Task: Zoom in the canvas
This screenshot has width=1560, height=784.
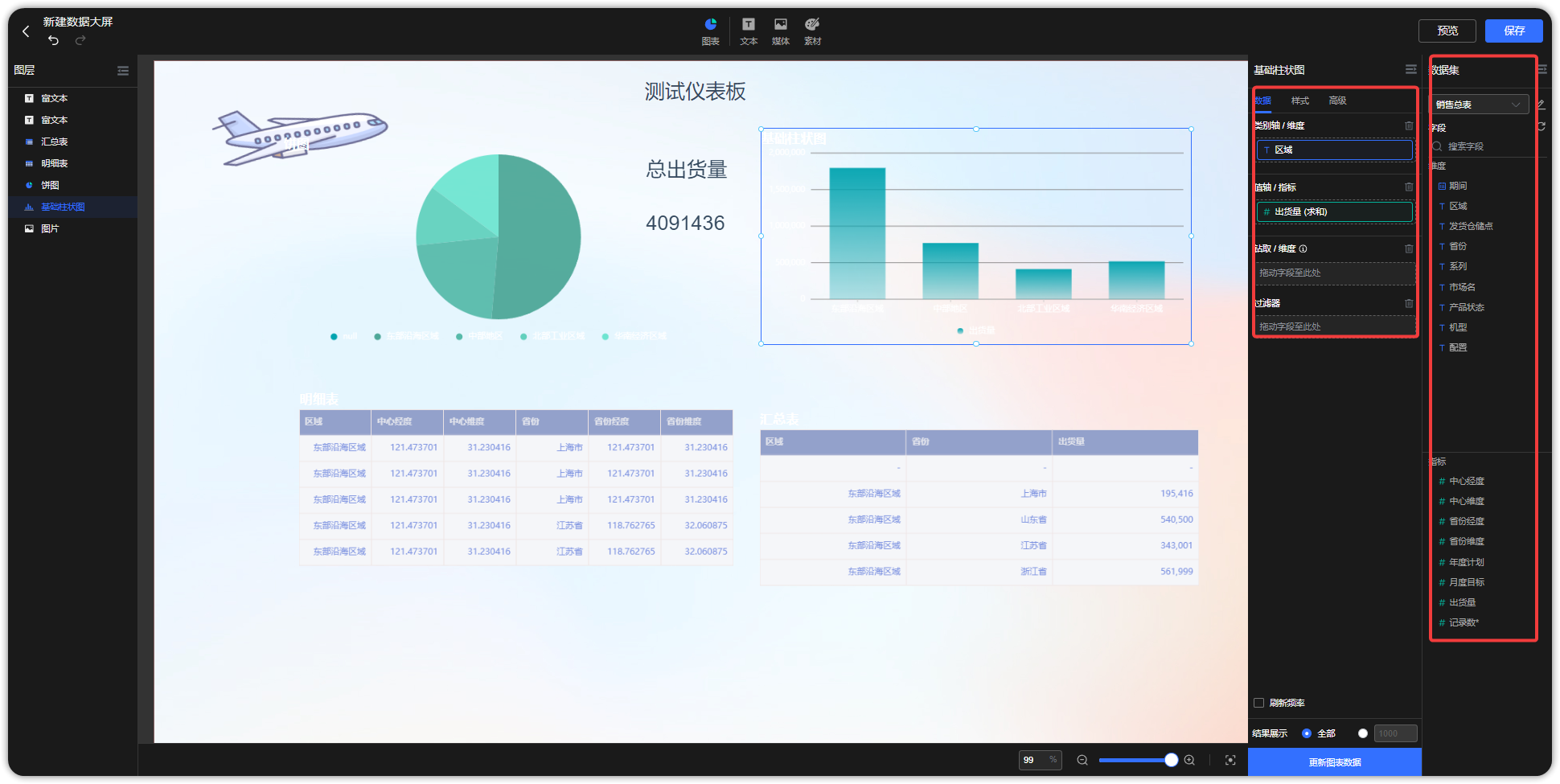Action: (1189, 760)
